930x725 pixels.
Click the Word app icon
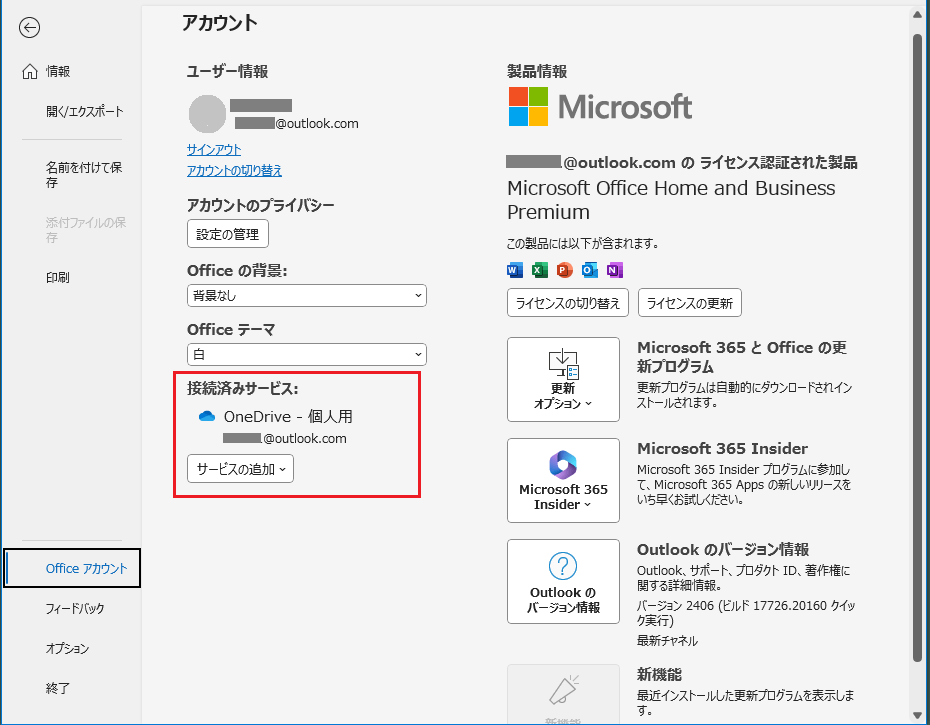515,271
